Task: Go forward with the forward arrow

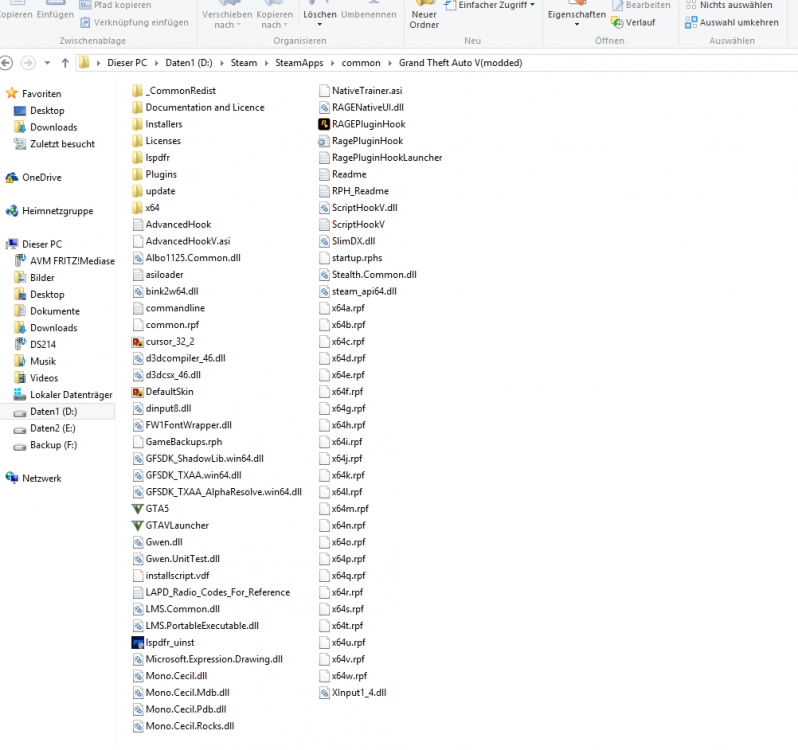Action: coord(28,63)
